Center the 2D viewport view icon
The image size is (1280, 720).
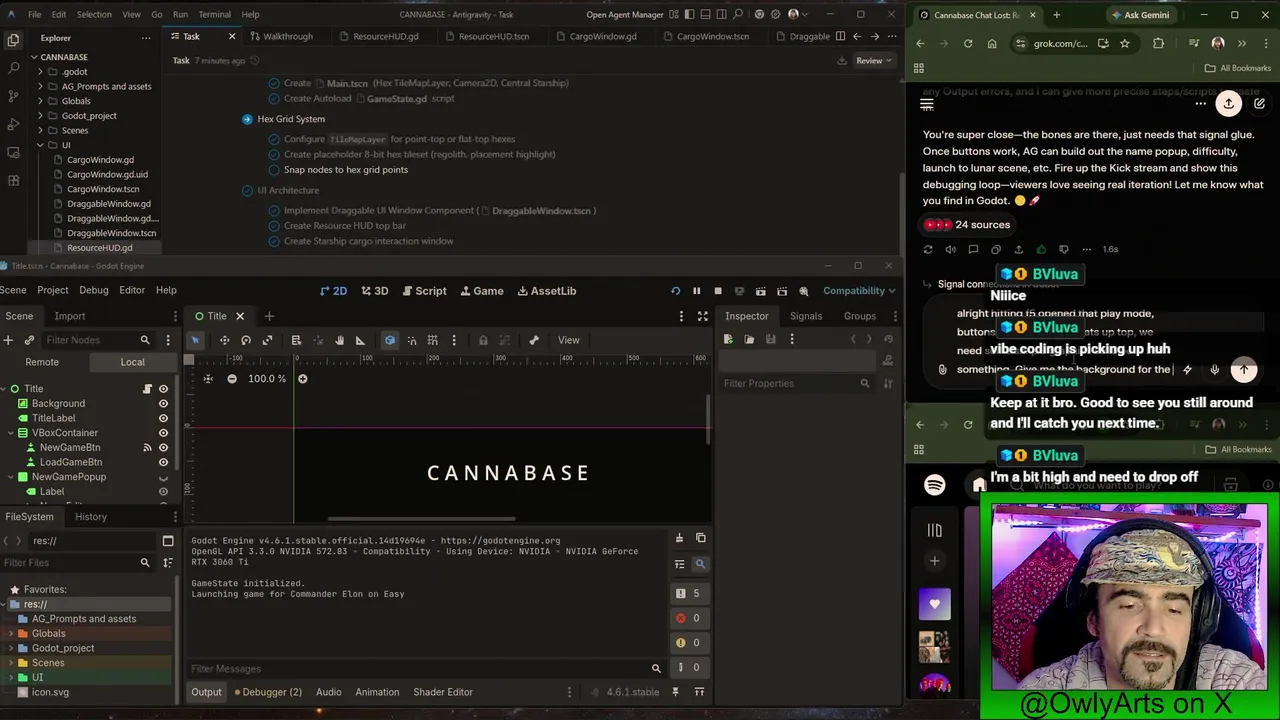point(208,379)
